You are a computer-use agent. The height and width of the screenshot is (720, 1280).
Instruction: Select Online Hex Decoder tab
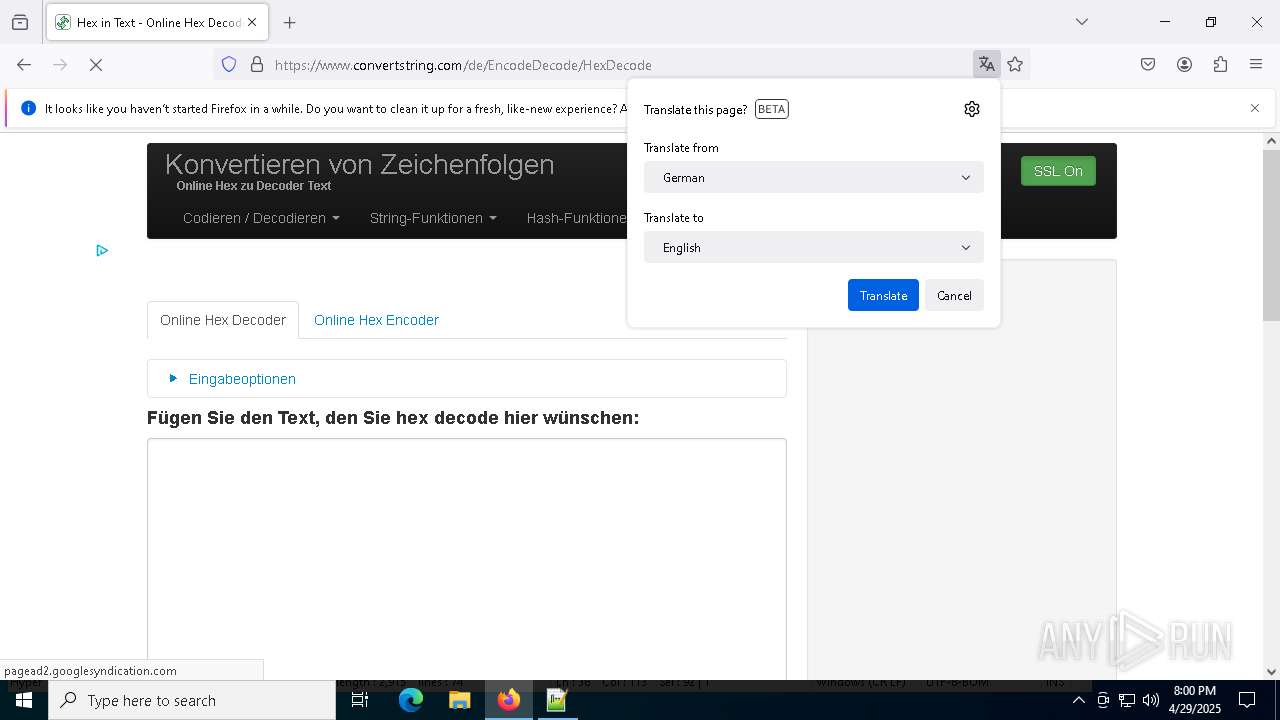[223, 320]
